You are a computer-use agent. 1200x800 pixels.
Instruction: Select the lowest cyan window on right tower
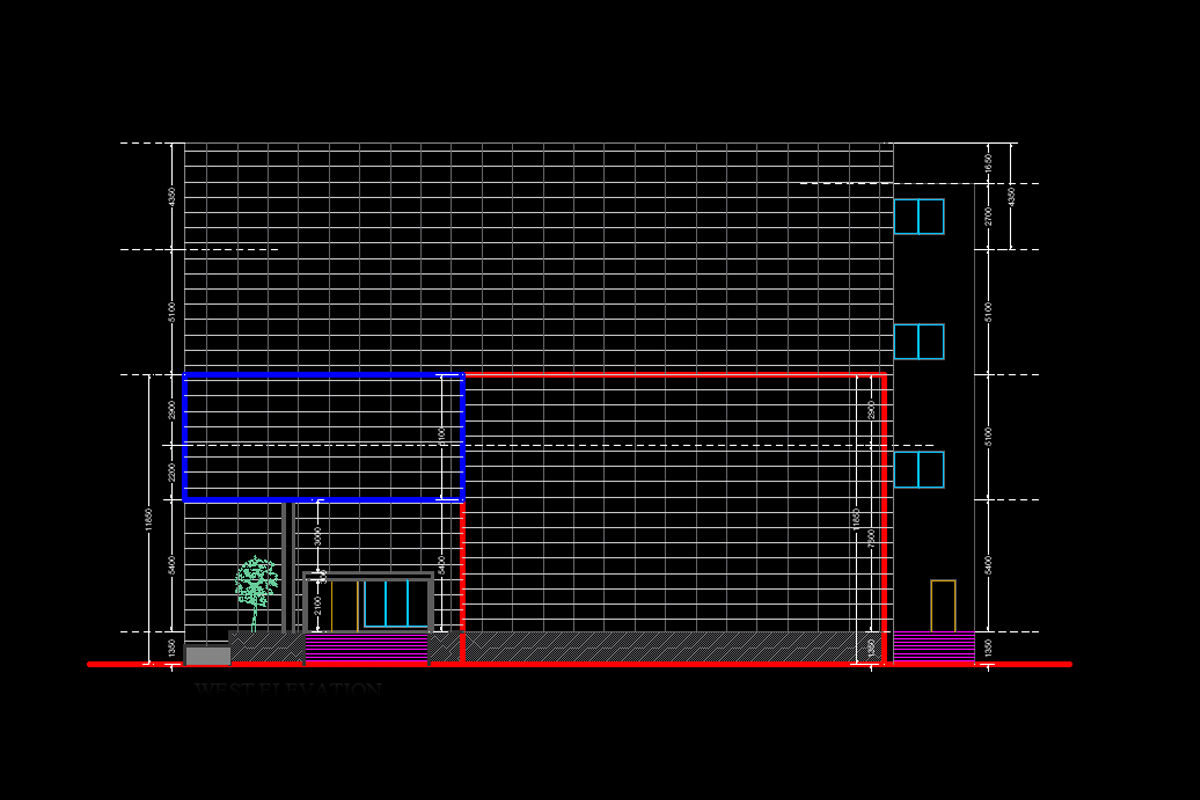coord(918,470)
